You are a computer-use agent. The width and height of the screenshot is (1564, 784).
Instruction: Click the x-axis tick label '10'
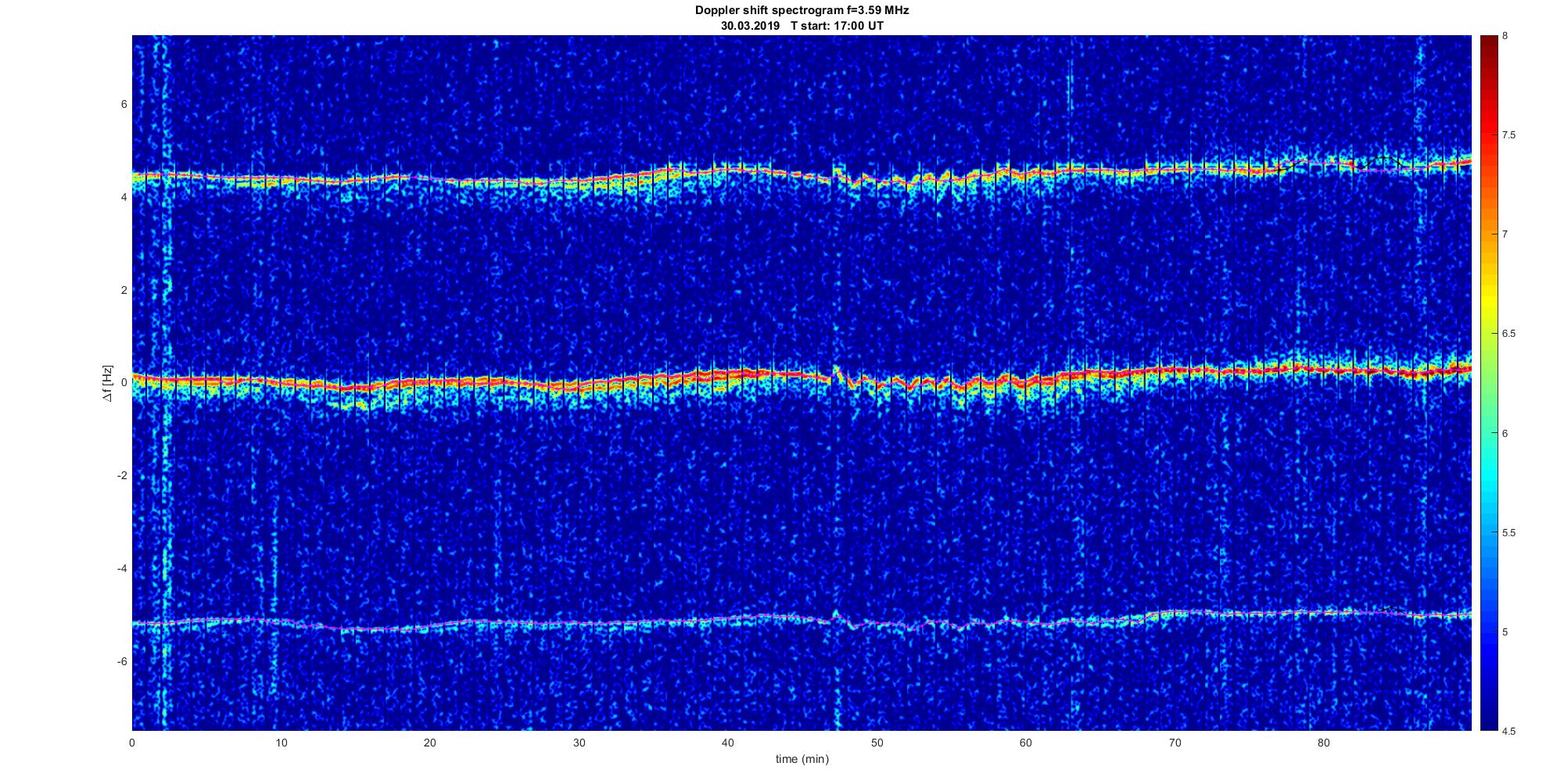click(x=281, y=743)
